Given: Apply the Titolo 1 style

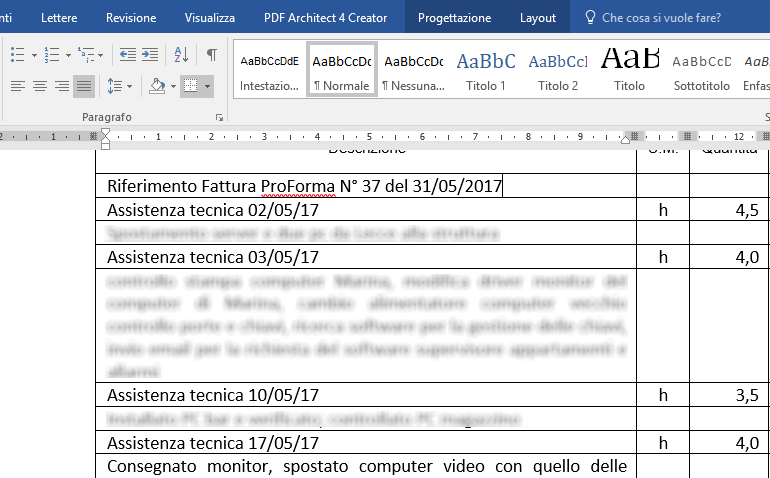Looking at the screenshot, I should (486, 69).
